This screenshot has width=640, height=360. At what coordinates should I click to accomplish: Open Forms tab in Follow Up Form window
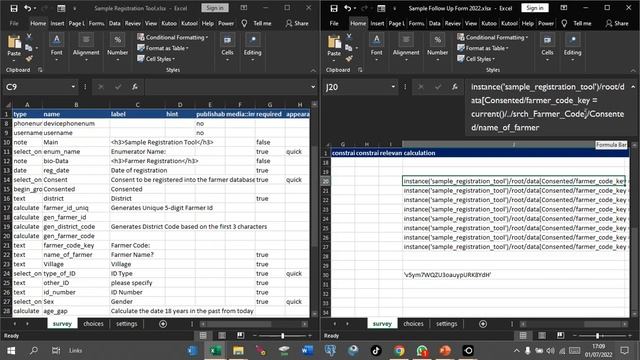[416, 23]
